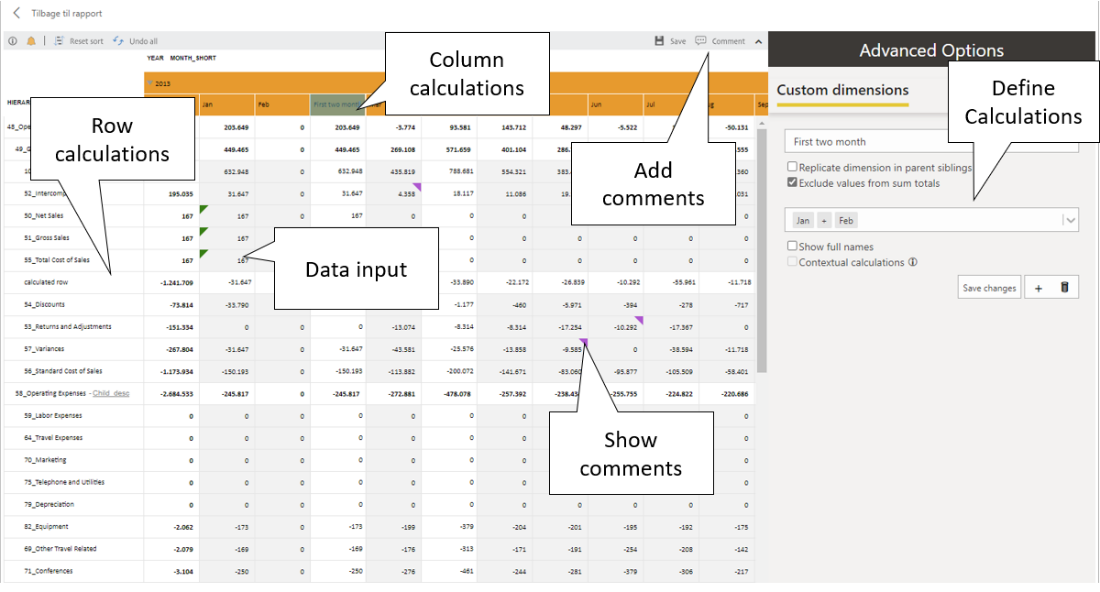The height and width of the screenshot is (592, 1100).
Task: Click the total cell showing -1.241.709
Action: tap(172, 283)
